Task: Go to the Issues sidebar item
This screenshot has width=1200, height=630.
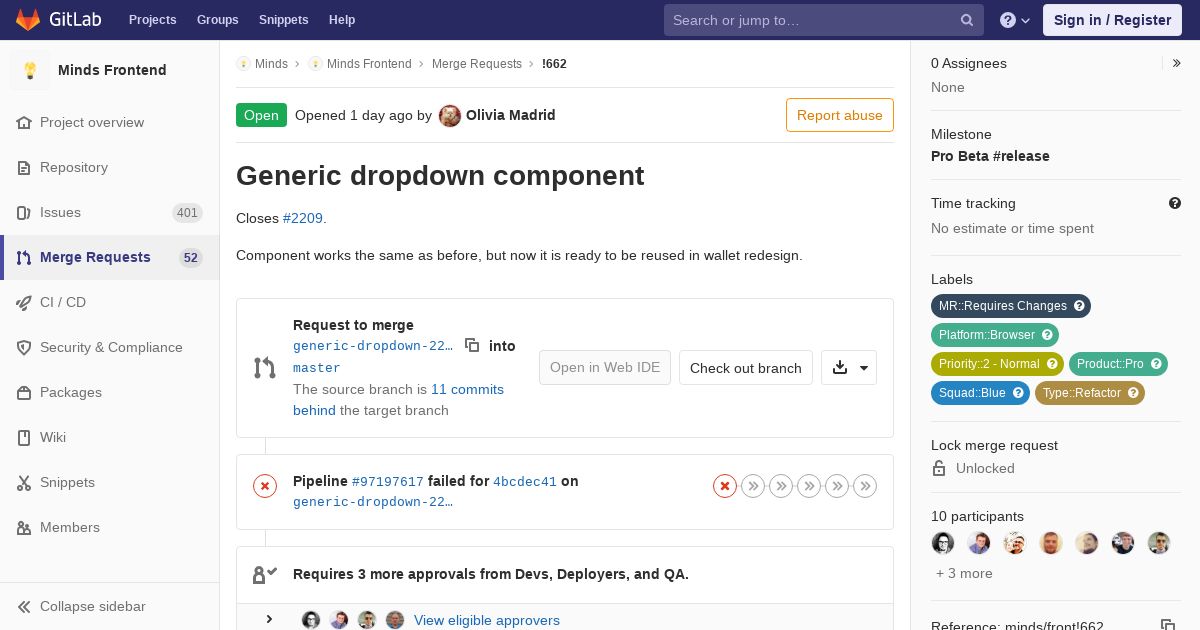Action: [x=60, y=212]
